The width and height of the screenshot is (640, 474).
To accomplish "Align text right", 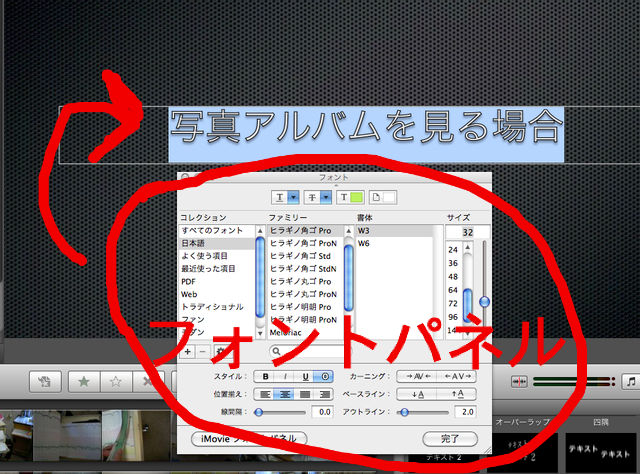I will pyautogui.click(x=324, y=394).
